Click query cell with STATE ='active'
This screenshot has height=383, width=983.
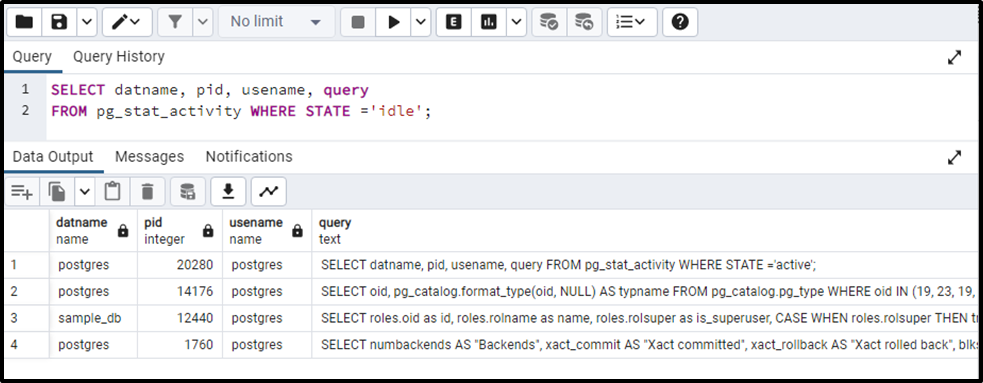point(646,265)
